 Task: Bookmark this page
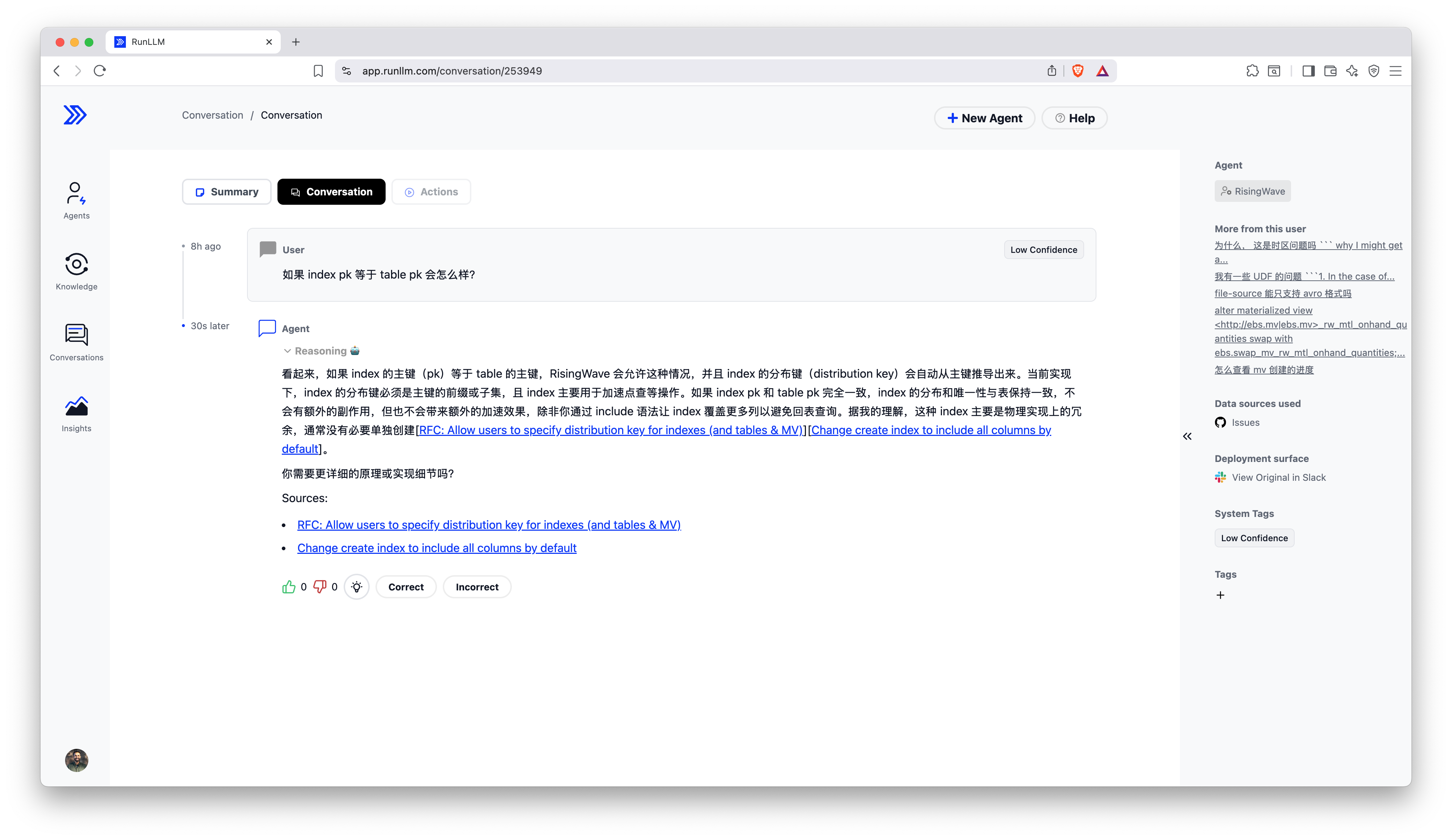(x=318, y=71)
